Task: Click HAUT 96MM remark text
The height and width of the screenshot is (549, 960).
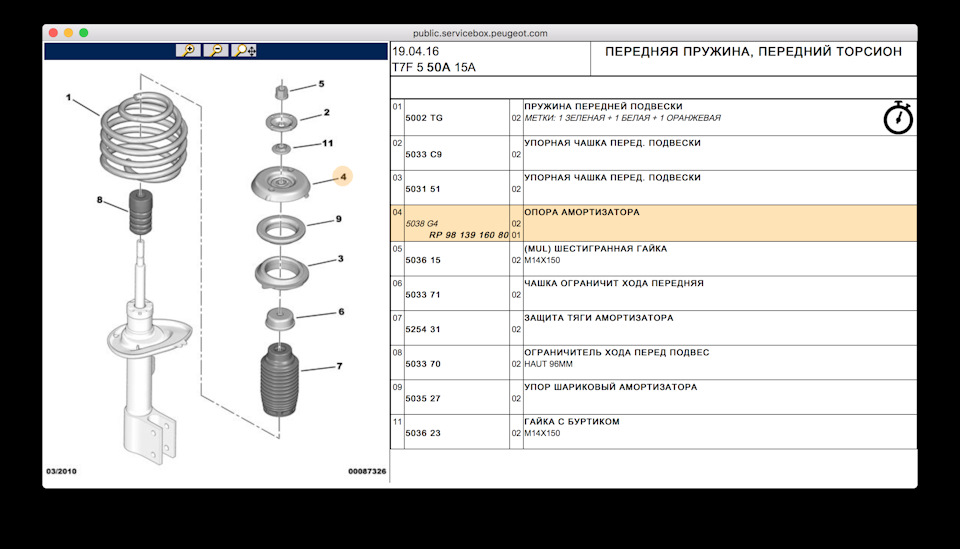Action: 548,364
